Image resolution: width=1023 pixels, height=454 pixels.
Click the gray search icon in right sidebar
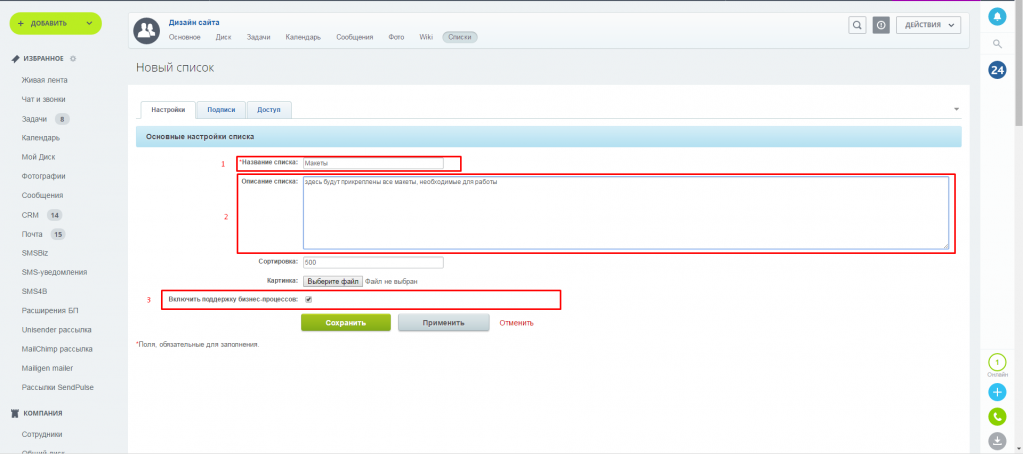[997, 44]
